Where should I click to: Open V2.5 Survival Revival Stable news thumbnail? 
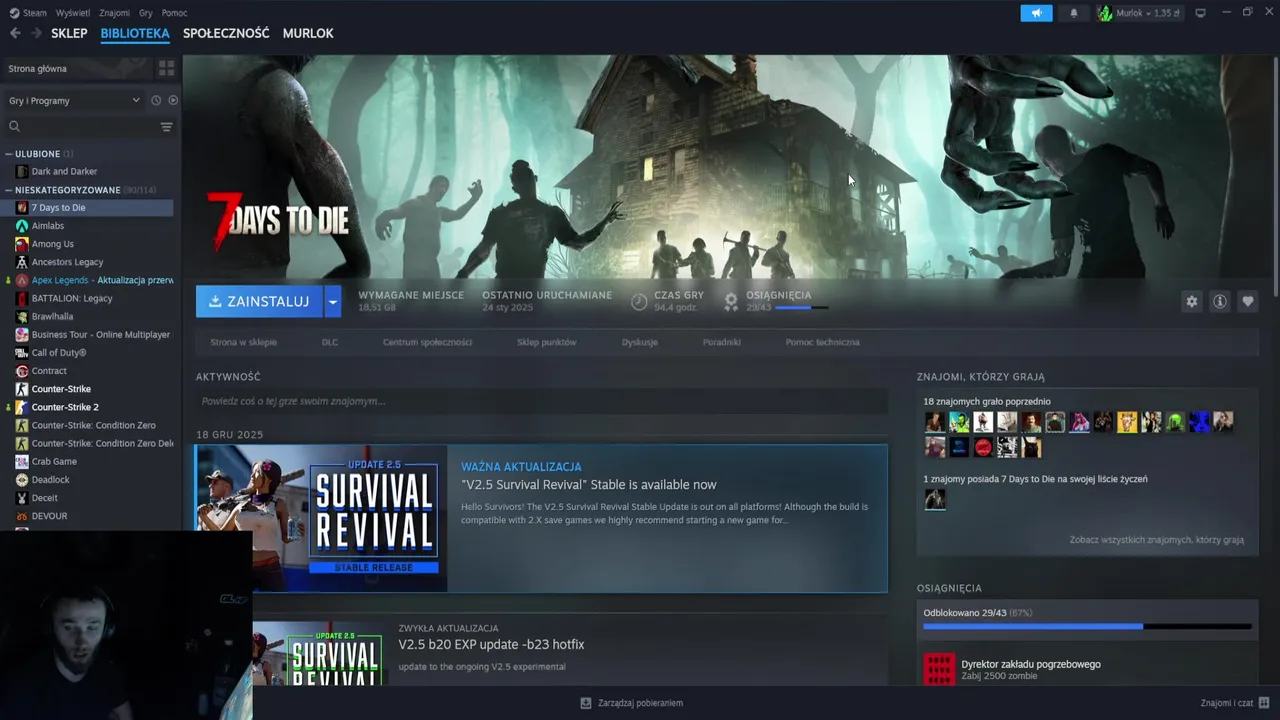pos(321,518)
